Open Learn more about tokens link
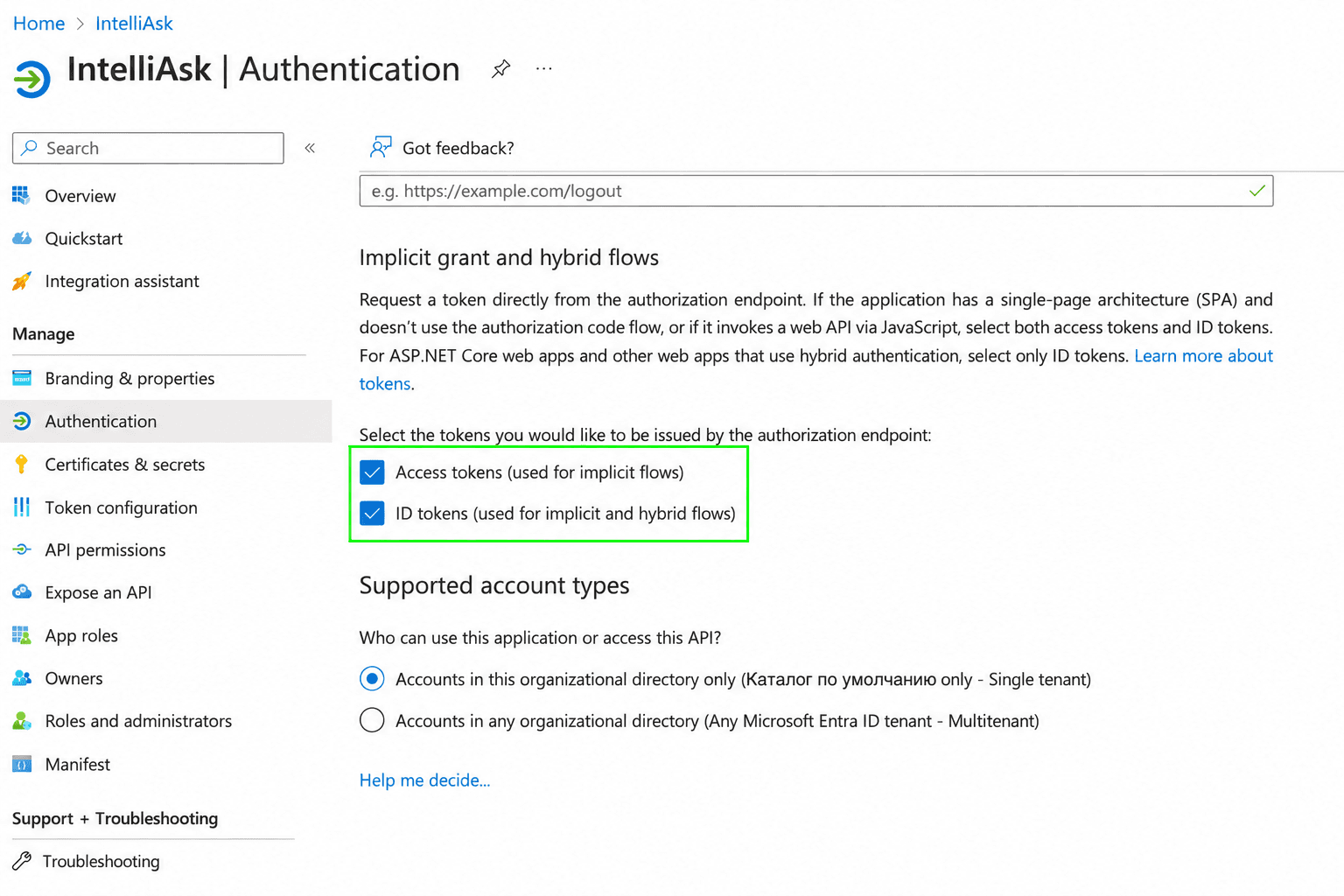 (x=1203, y=355)
